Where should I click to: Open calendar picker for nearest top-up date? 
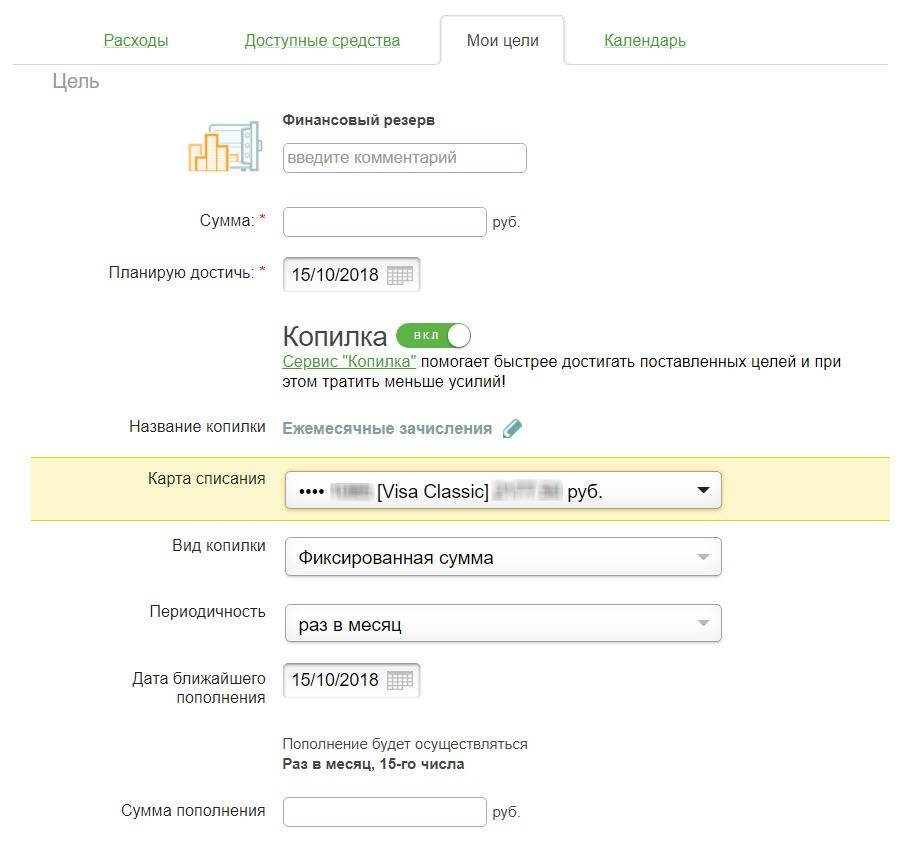[x=400, y=680]
